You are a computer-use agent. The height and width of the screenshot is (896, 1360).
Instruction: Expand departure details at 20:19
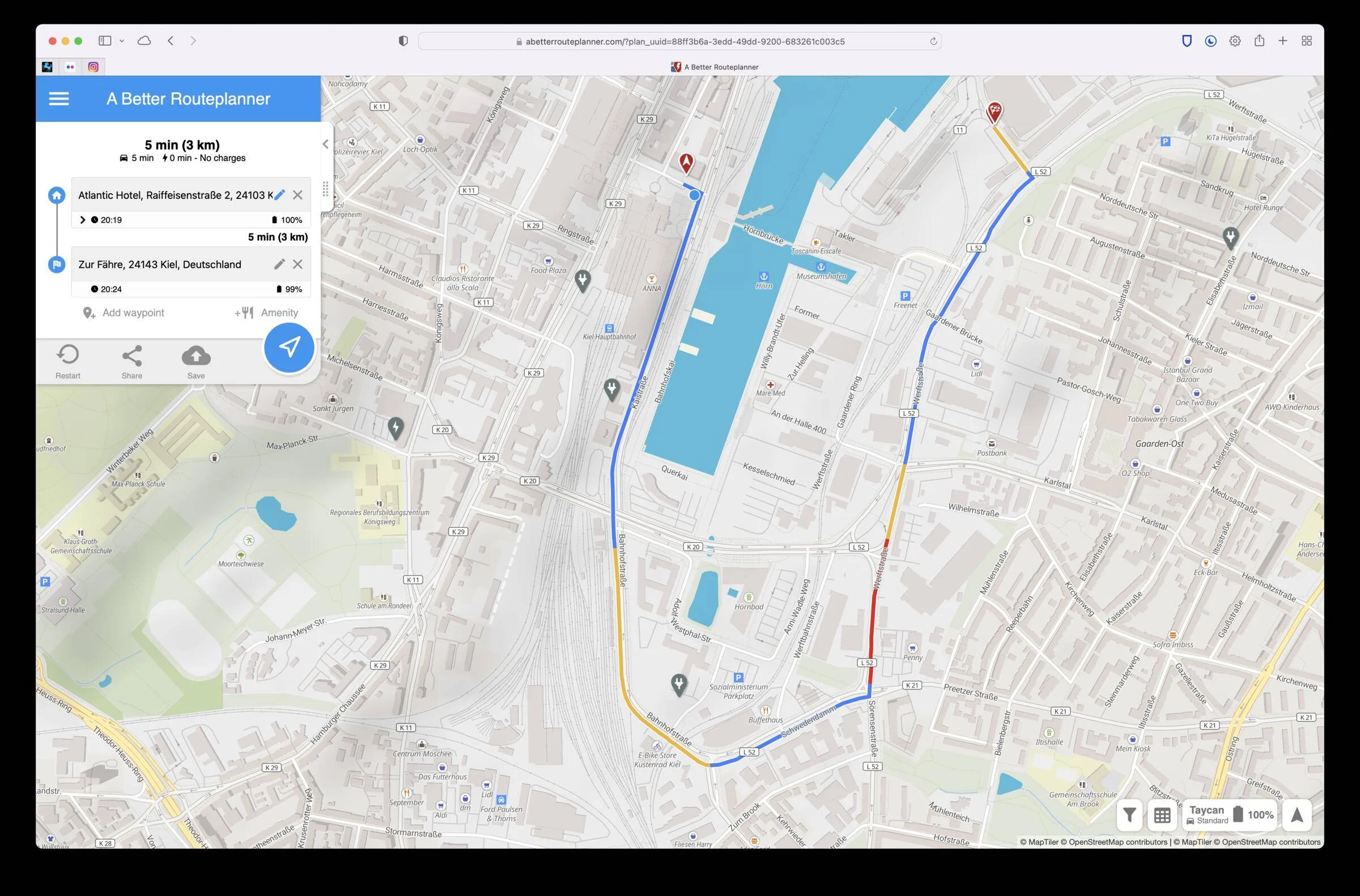click(x=83, y=220)
